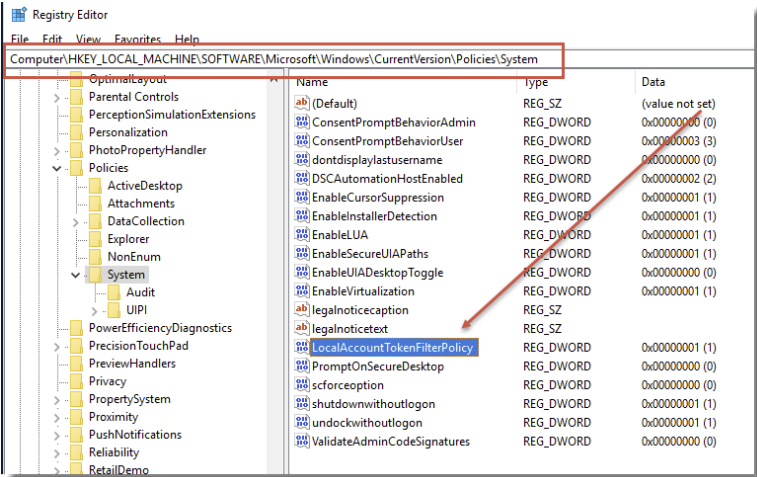757x477 pixels.
Task: Select the shutdownwithoutlogon value name
Action: click(x=373, y=404)
